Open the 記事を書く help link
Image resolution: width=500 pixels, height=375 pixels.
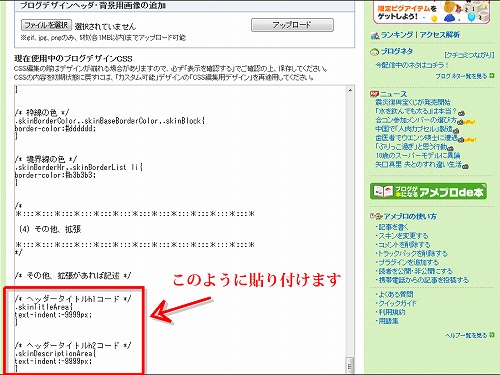pos(393,227)
